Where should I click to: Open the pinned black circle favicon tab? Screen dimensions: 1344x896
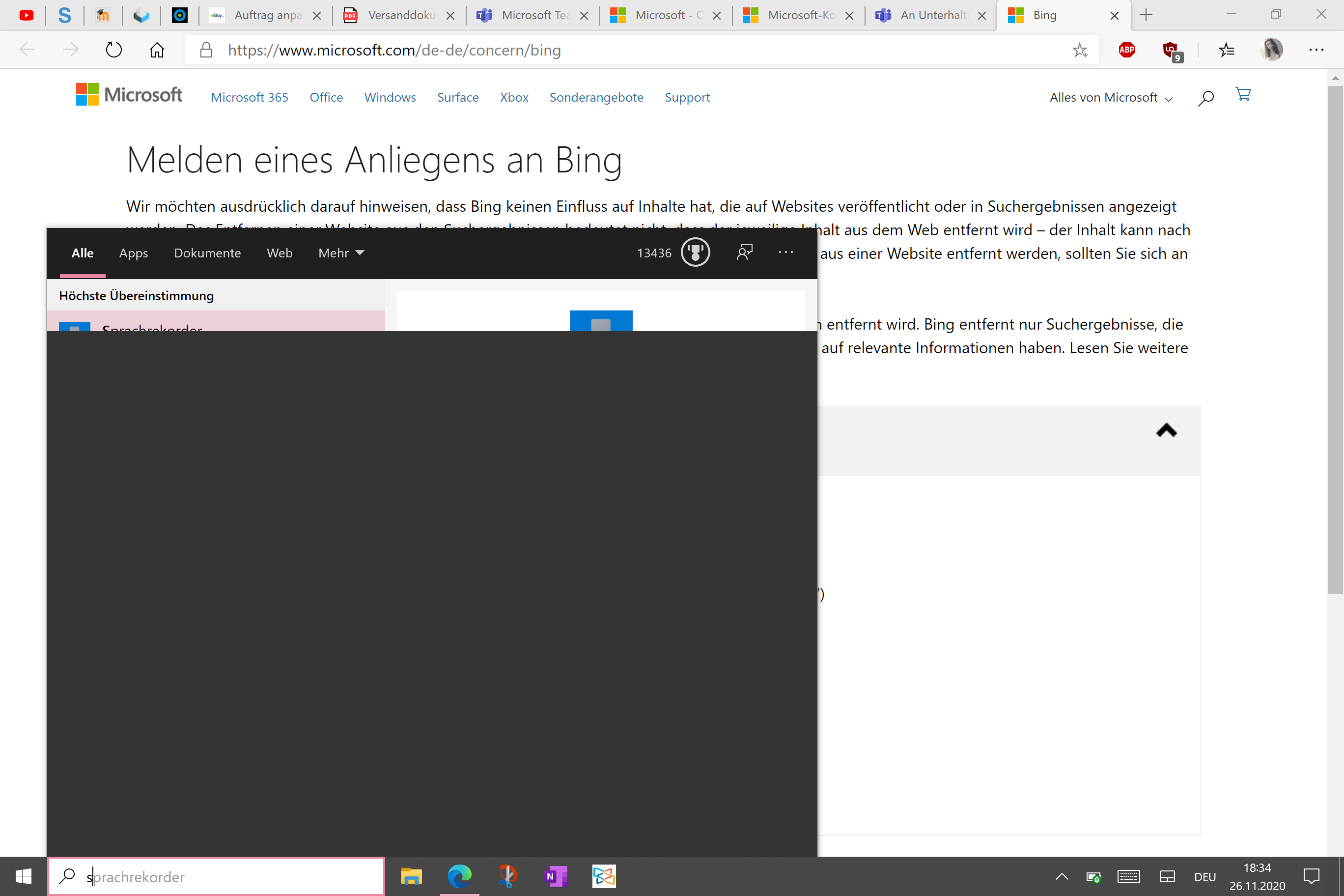pos(179,15)
